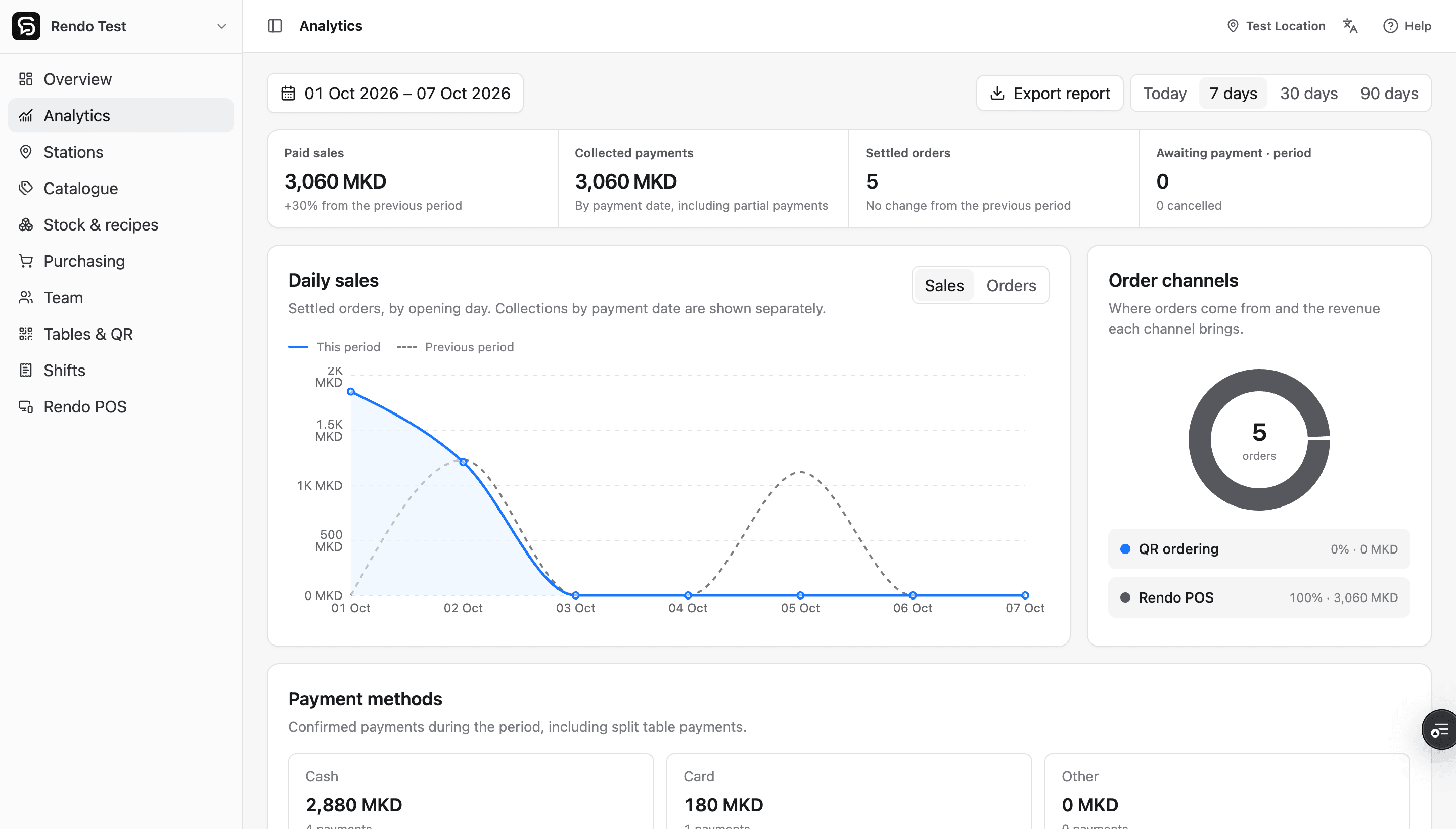
Task: Select the 90 days range option
Action: 1389,94
